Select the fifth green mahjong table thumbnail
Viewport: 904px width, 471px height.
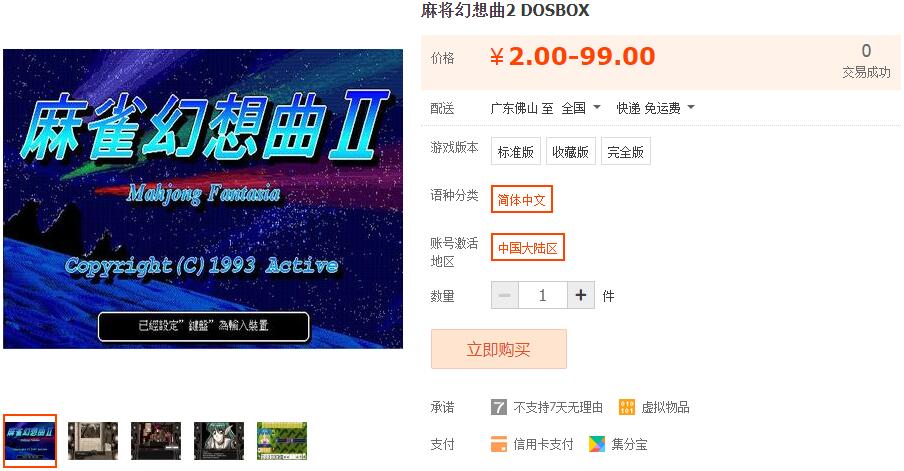click(282, 441)
